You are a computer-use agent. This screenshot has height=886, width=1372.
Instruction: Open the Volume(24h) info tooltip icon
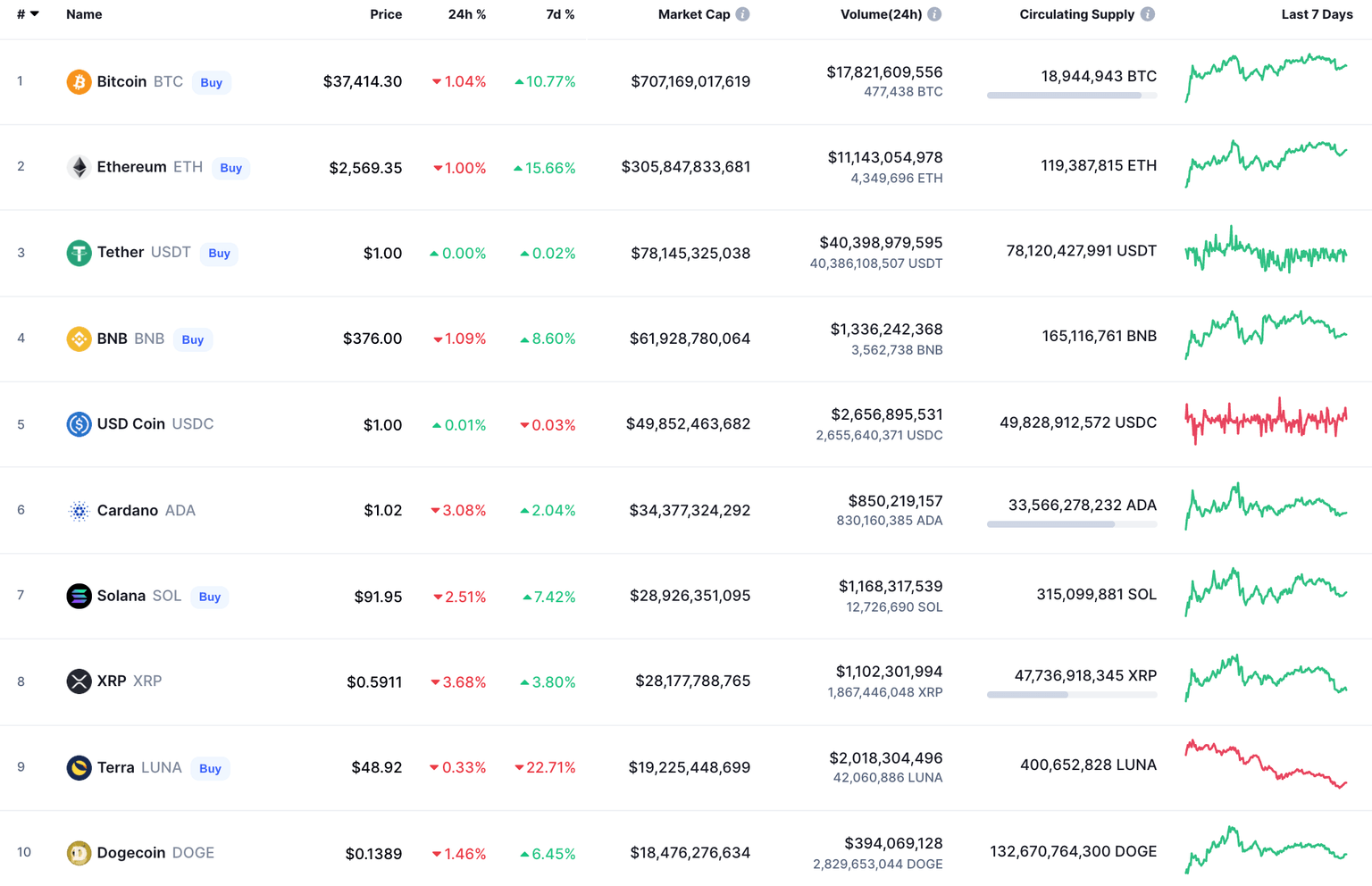pos(935,13)
